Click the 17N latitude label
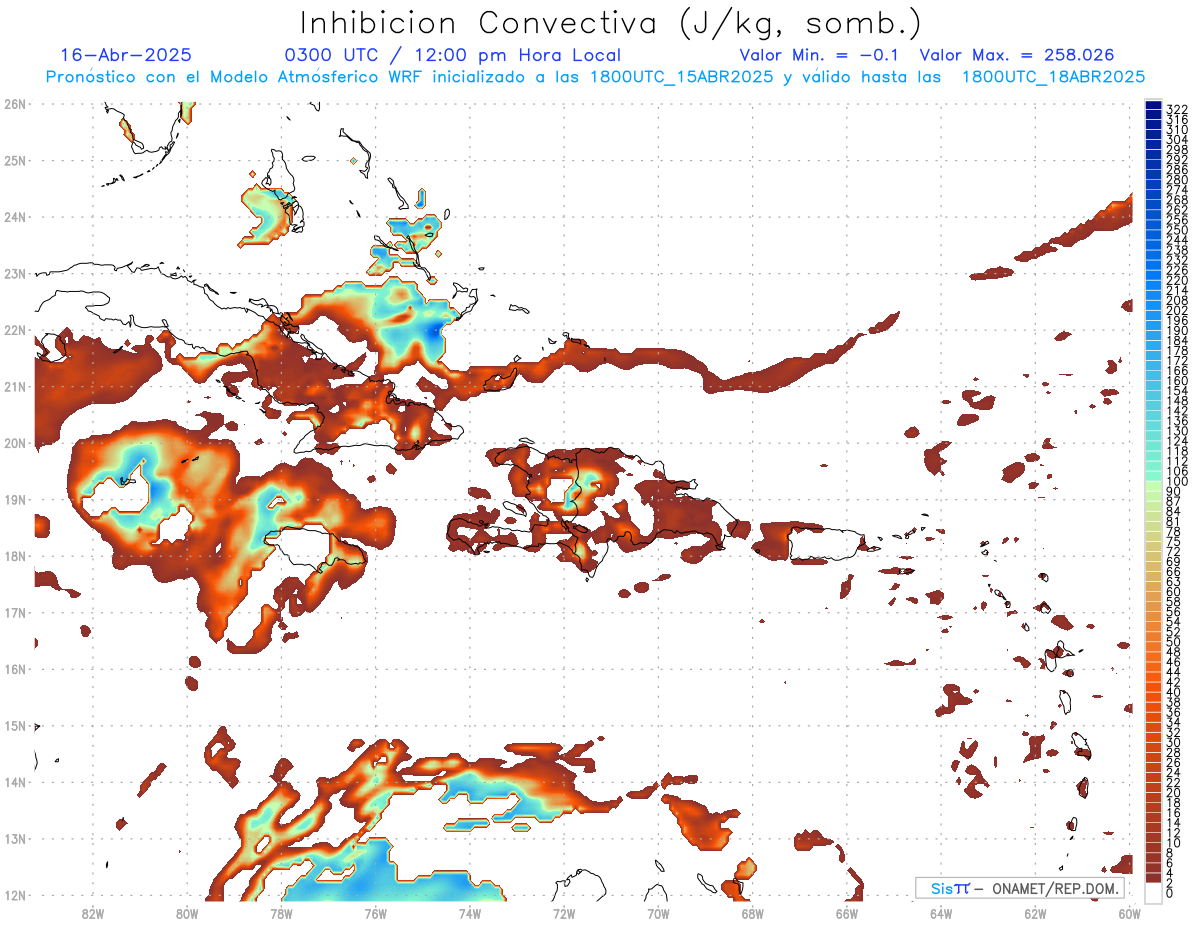This screenshot has height=927, width=1200. [15, 612]
